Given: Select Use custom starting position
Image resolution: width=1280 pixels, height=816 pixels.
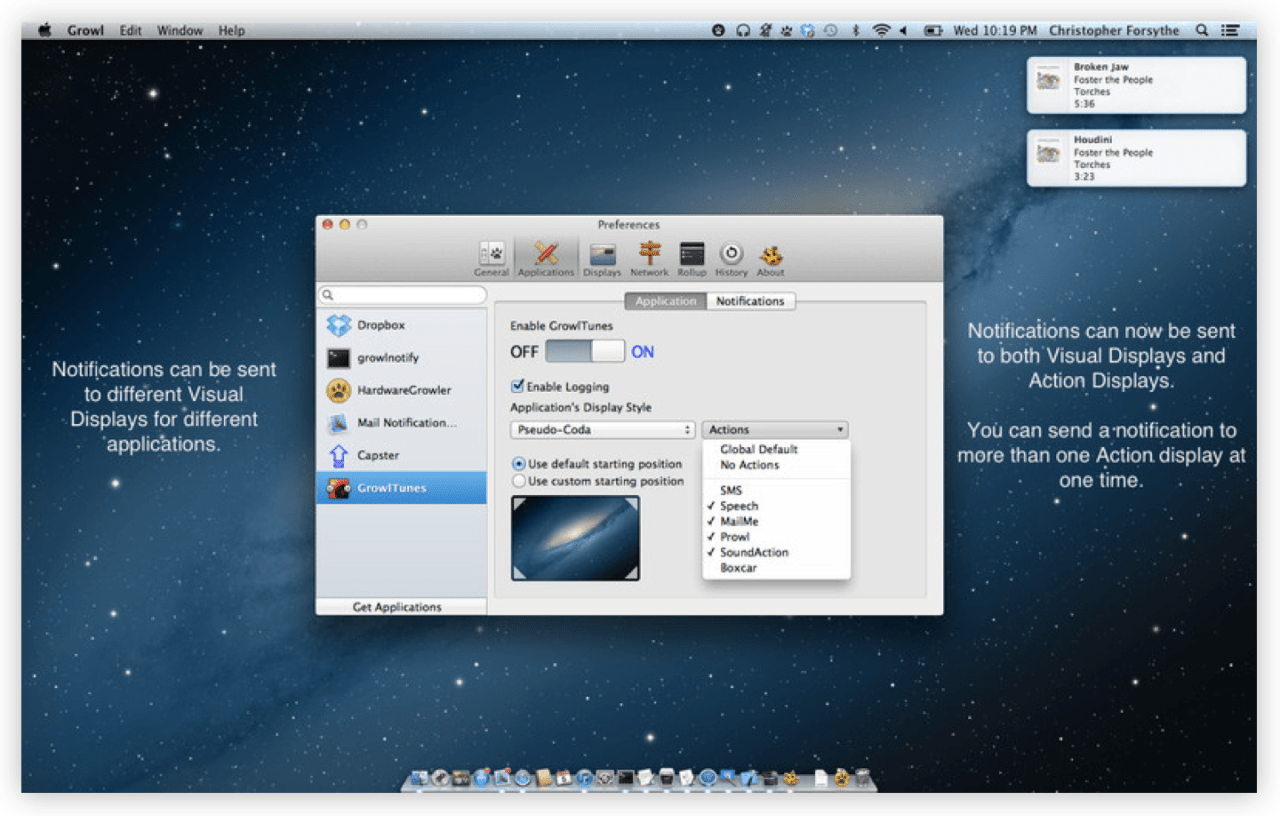Looking at the screenshot, I should coord(519,481).
